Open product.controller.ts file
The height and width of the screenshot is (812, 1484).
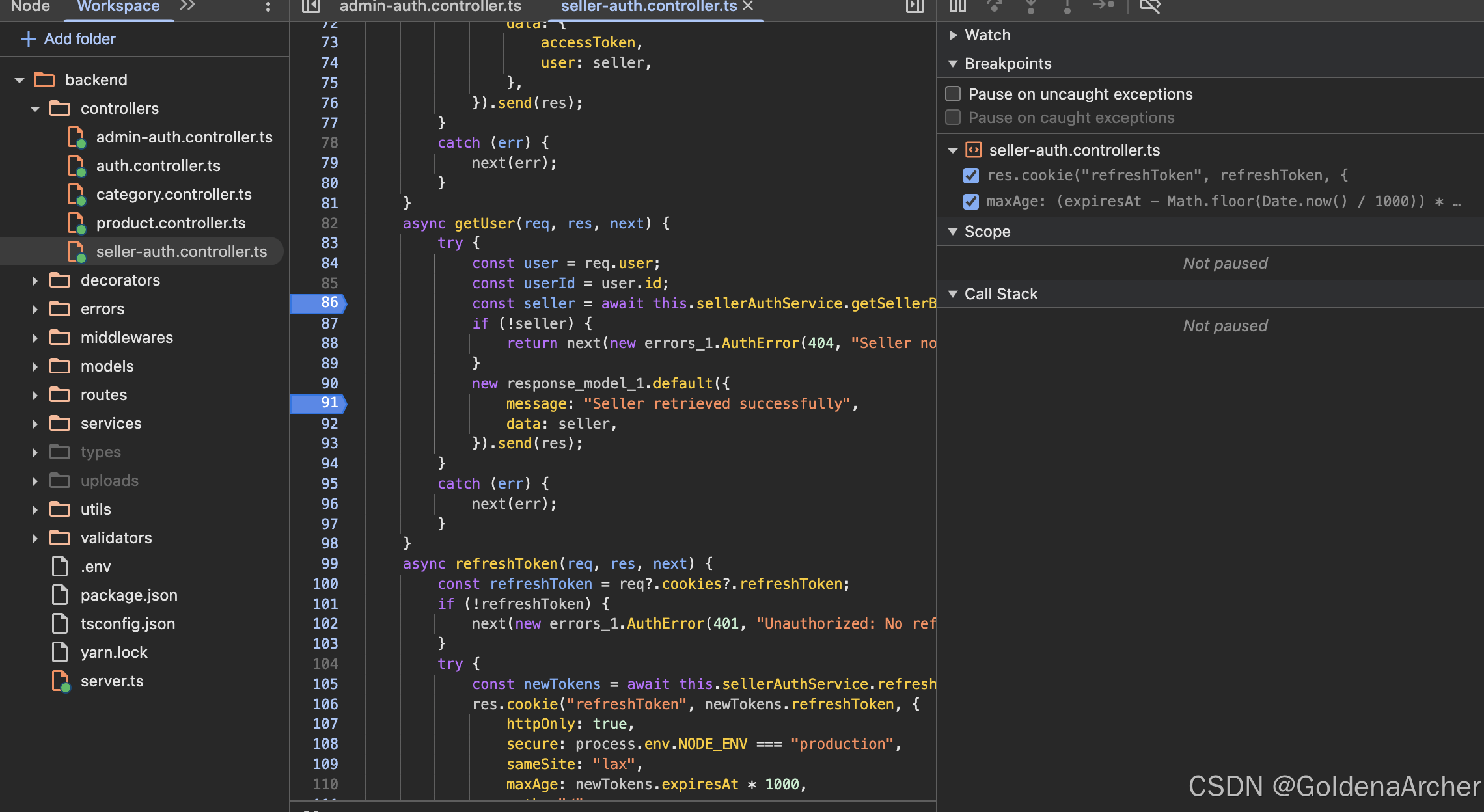tap(171, 223)
